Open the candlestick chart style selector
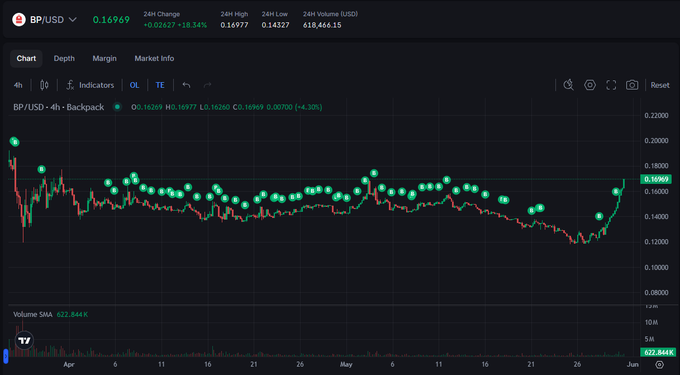The height and width of the screenshot is (375, 680). pyautogui.click(x=44, y=85)
